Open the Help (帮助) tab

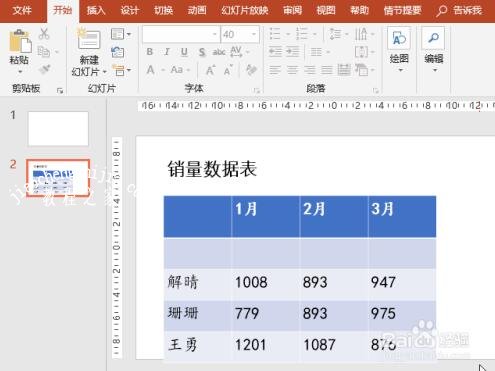[359, 11]
